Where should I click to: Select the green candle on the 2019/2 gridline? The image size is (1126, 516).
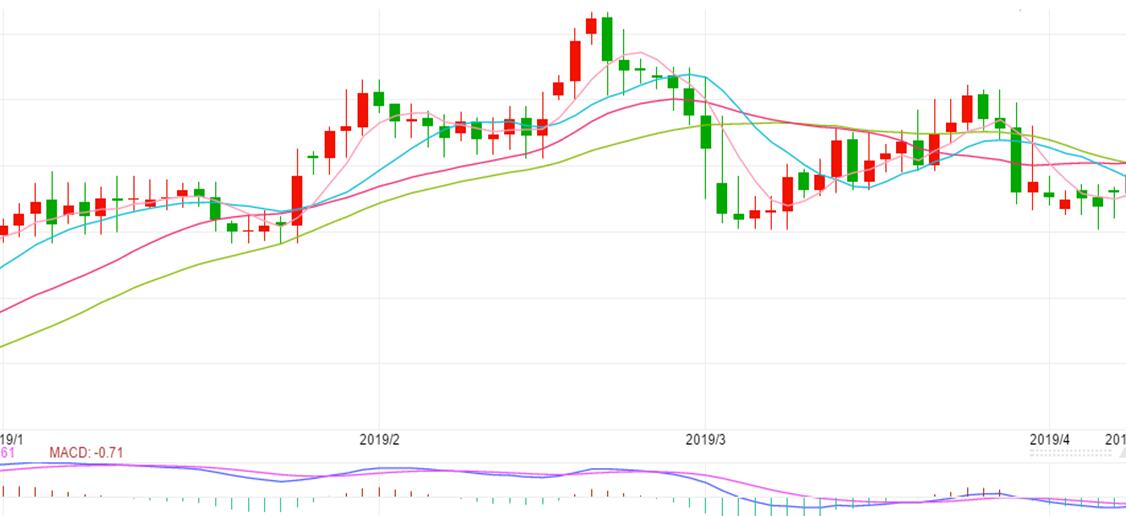(x=379, y=98)
